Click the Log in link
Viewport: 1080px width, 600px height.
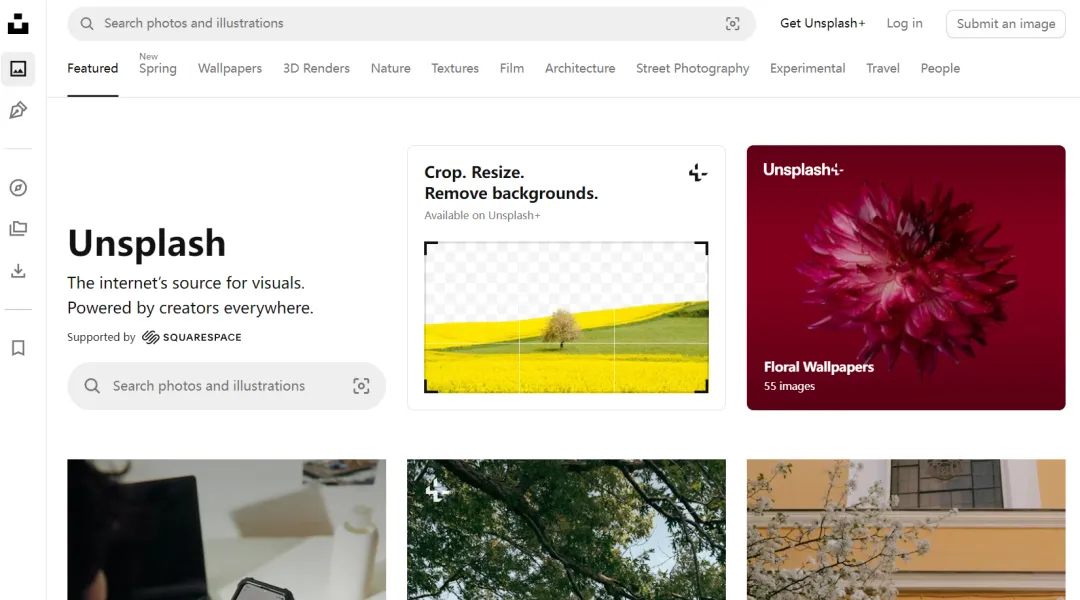click(904, 23)
